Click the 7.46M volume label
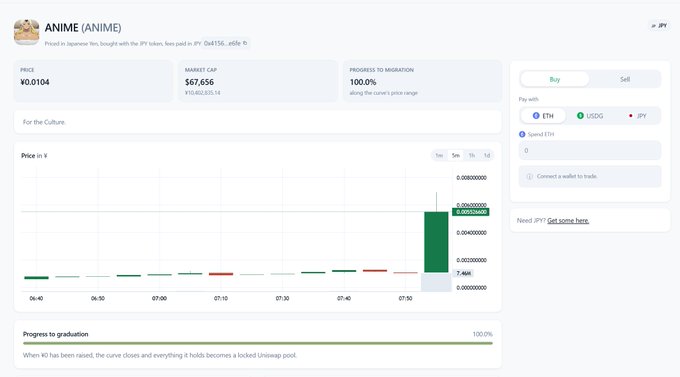The image size is (680, 377). (x=463, y=273)
